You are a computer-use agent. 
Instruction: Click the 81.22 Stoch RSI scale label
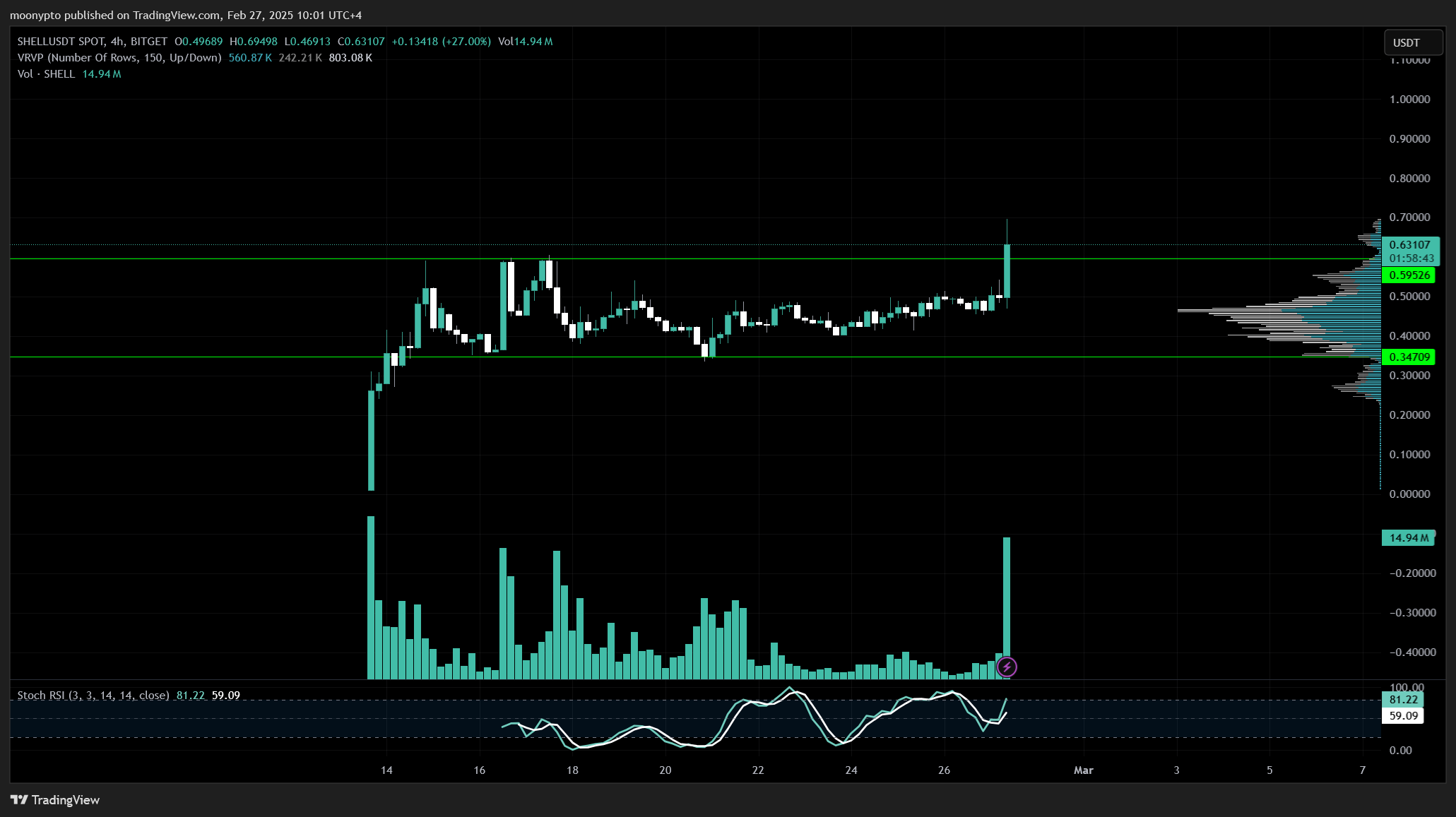(x=1403, y=700)
